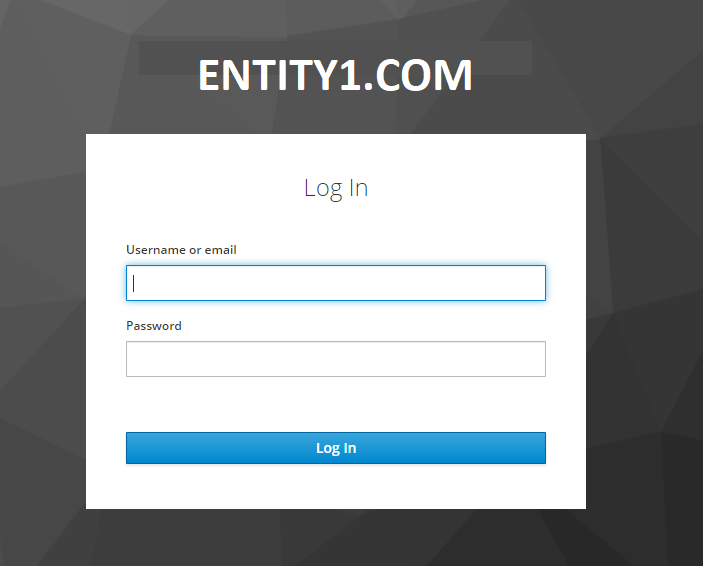Click into the Password input field

[x=336, y=359]
